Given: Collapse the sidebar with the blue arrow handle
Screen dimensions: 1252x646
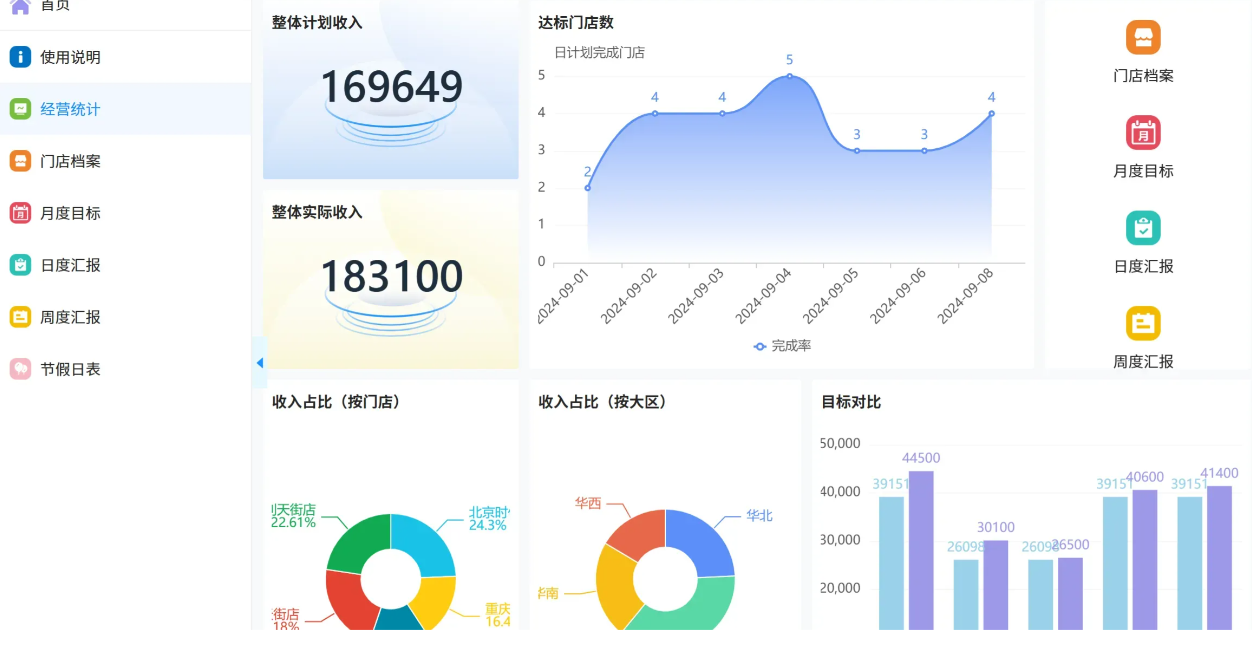Looking at the screenshot, I should tap(260, 363).
